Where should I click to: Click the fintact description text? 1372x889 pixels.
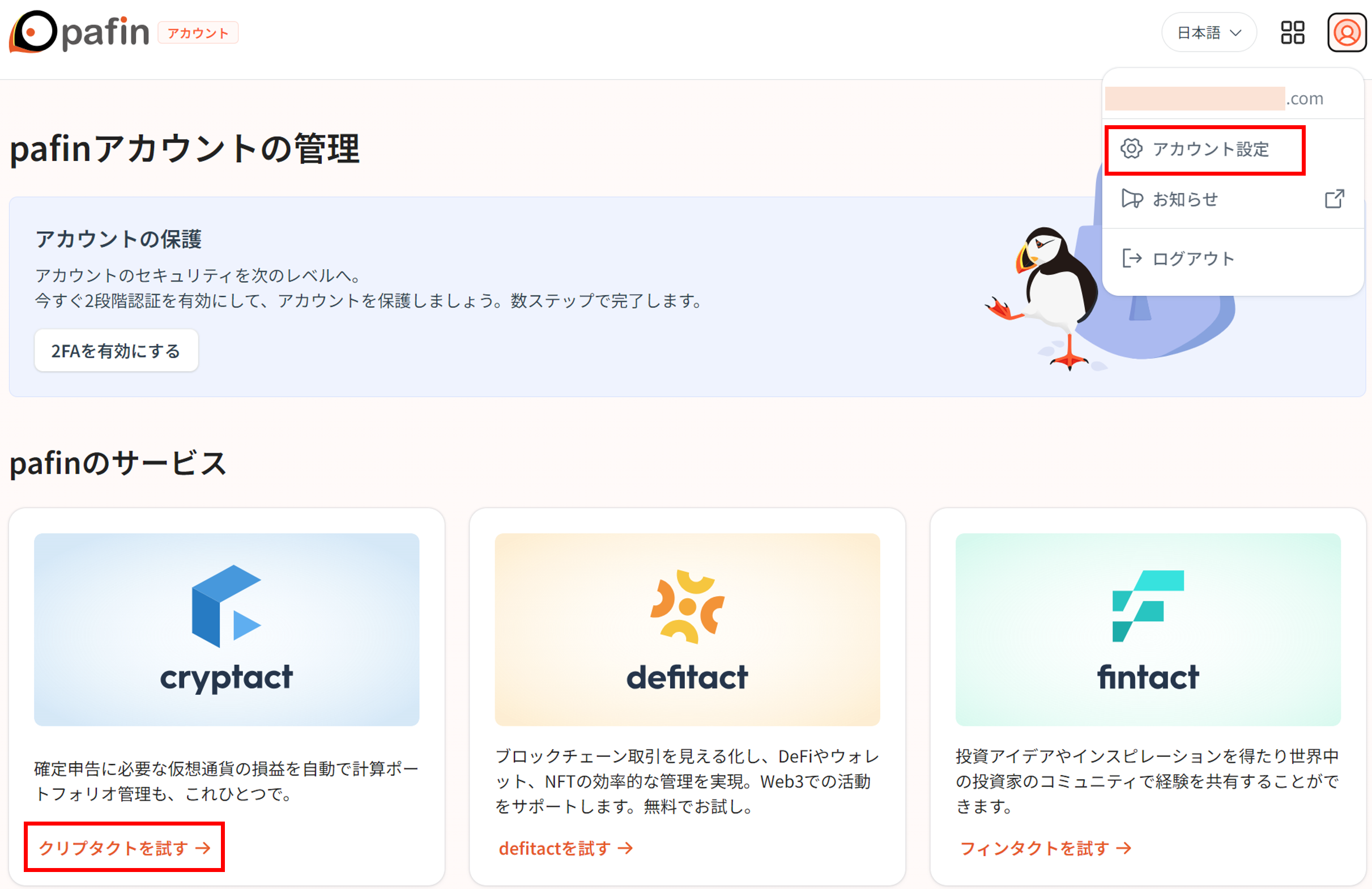pos(1148,781)
